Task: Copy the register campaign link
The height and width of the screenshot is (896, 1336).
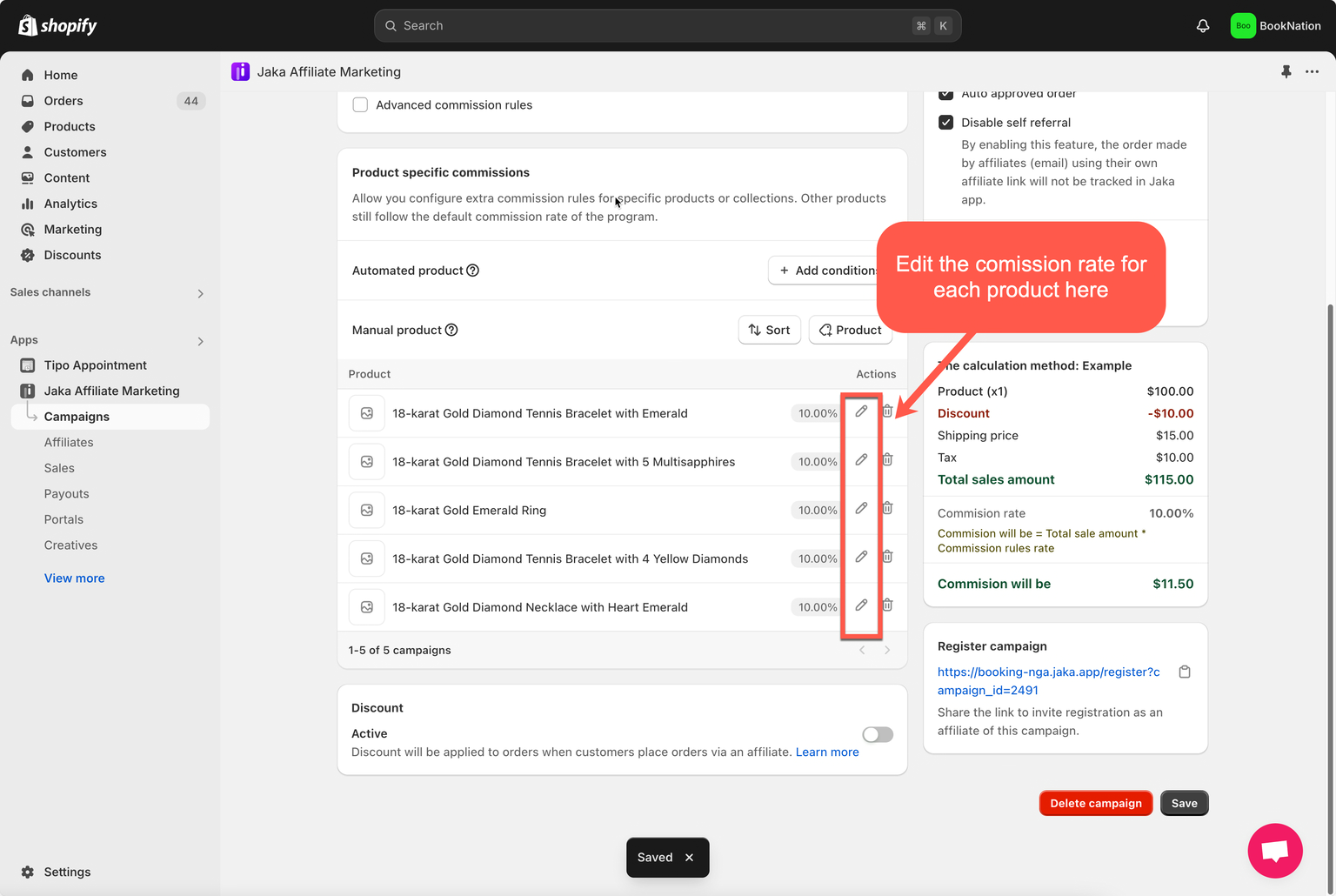Action: pos(1185,672)
